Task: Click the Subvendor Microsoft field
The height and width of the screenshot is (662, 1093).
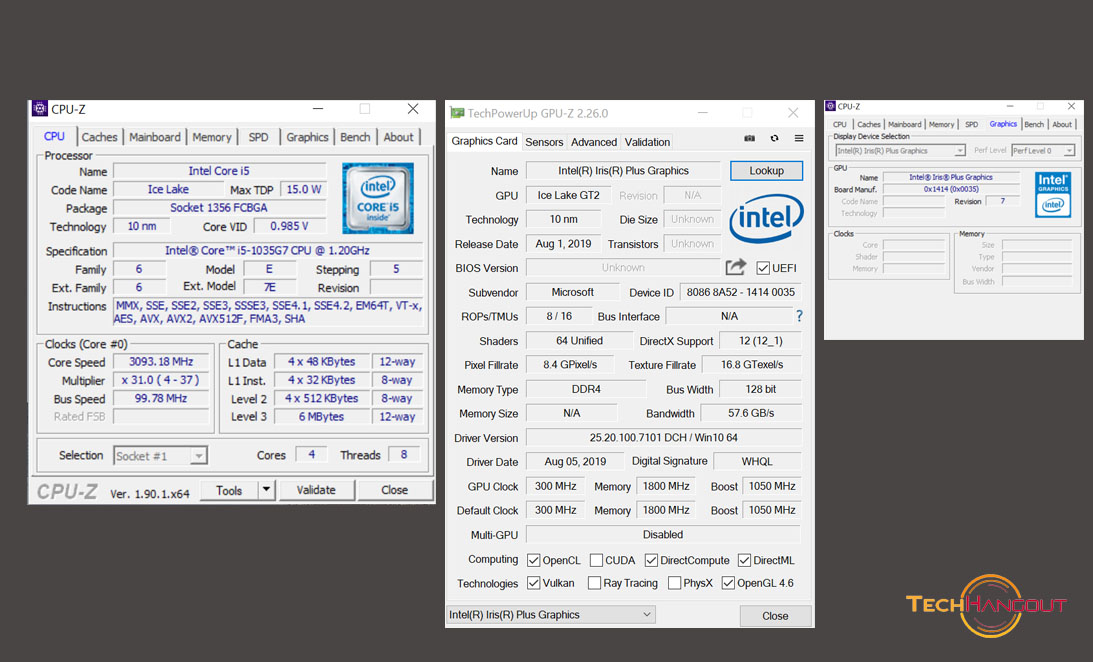Action: [572, 292]
